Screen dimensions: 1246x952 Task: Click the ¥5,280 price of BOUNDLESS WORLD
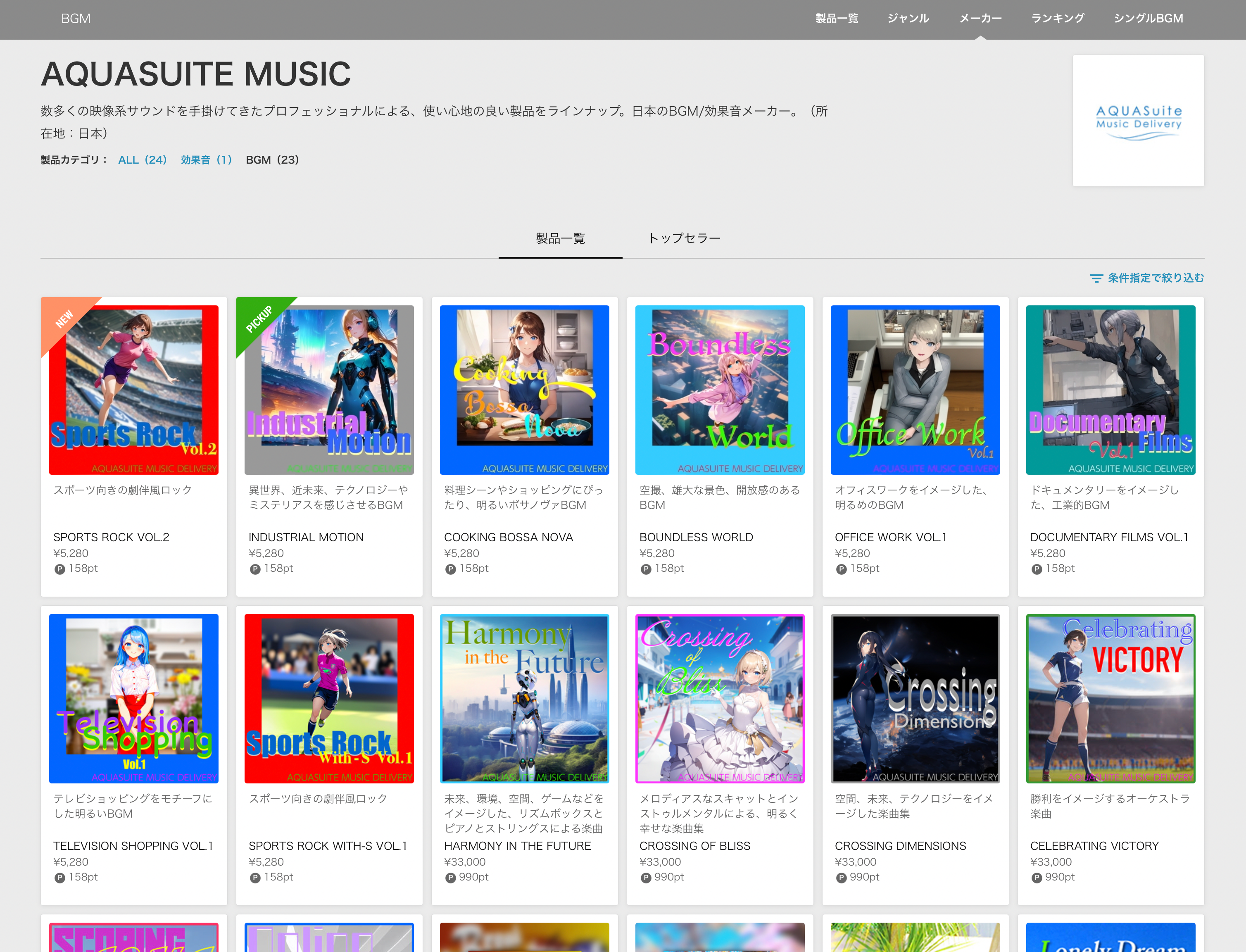tap(657, 553)
